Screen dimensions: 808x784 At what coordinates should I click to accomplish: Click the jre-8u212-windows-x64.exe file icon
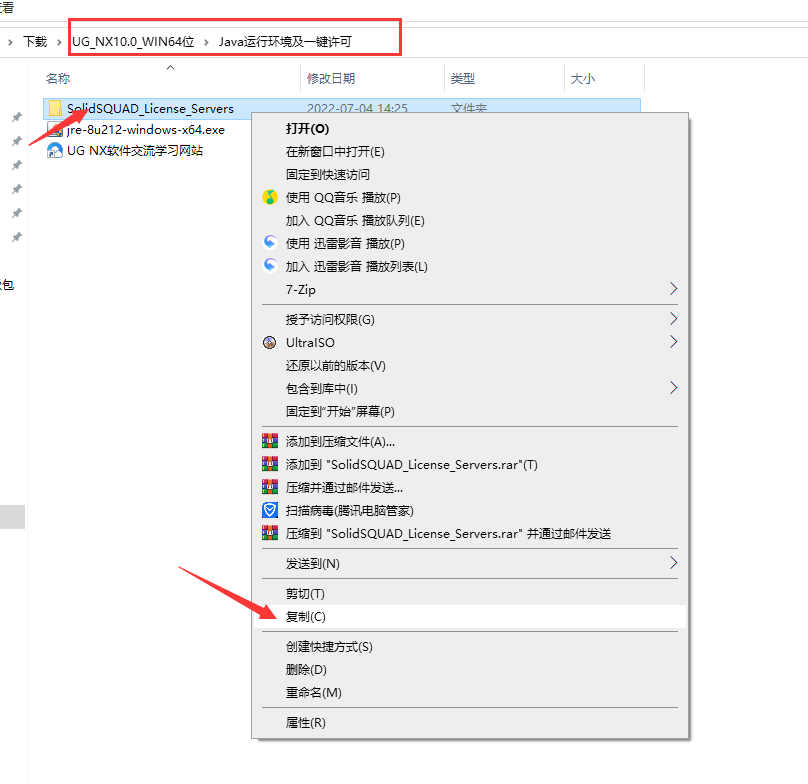pos(55,129)
